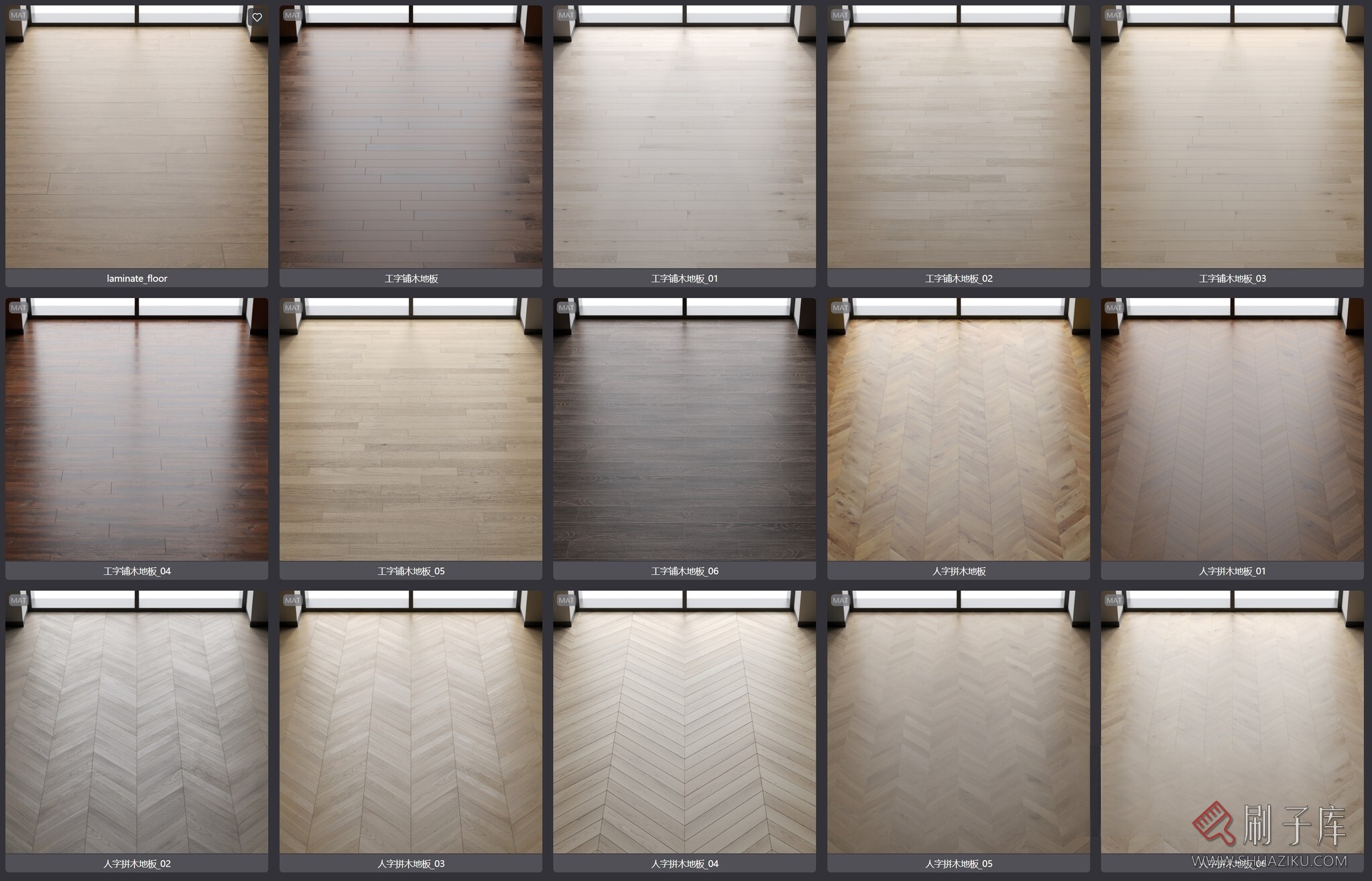
Task: Click the heart favorite icon on laminate_floor
Action: (x=257, y=17)
